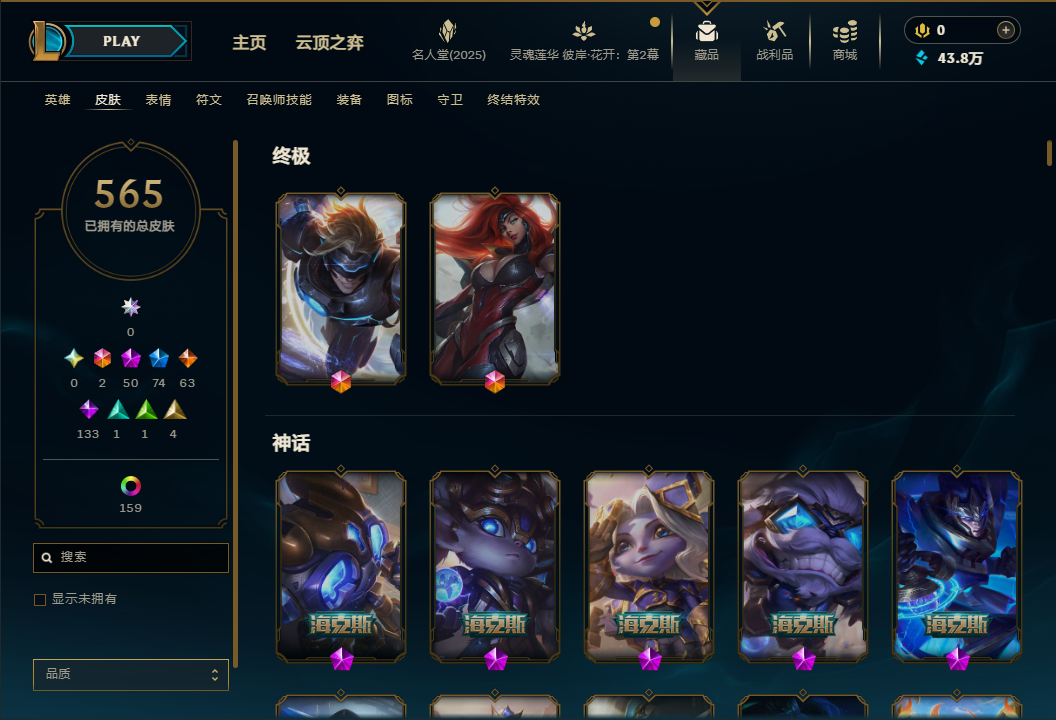Switch to the 英雄 champions tab

57,100
